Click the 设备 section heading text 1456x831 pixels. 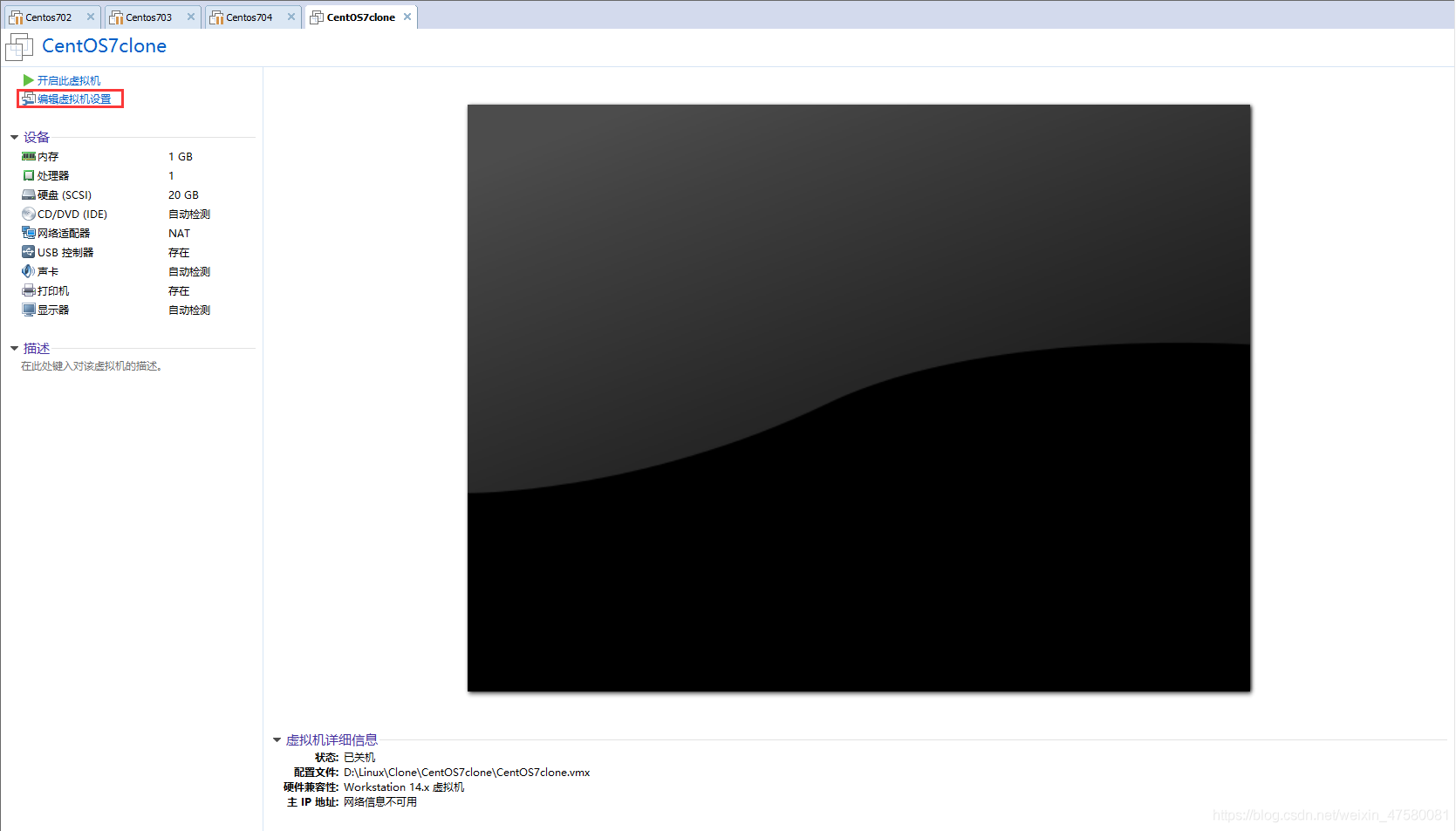pos(37,138)
